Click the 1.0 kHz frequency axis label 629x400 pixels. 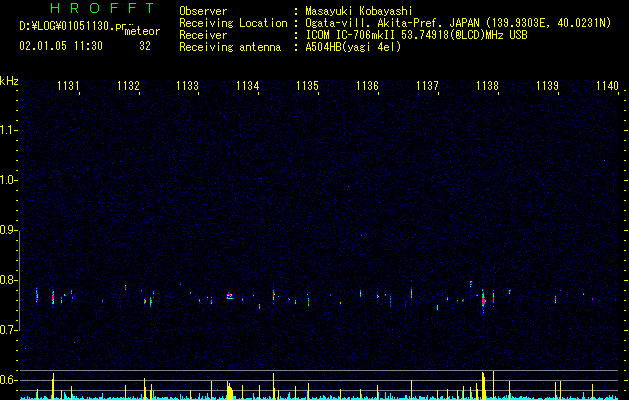8,180
